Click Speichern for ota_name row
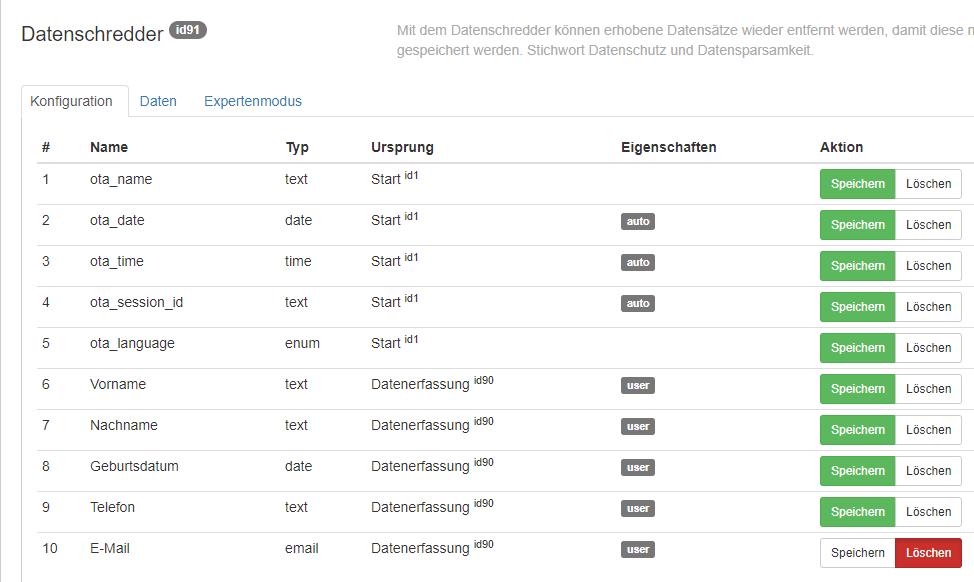The width and height of the screenshot is (974, 582). tap(857, 184)
